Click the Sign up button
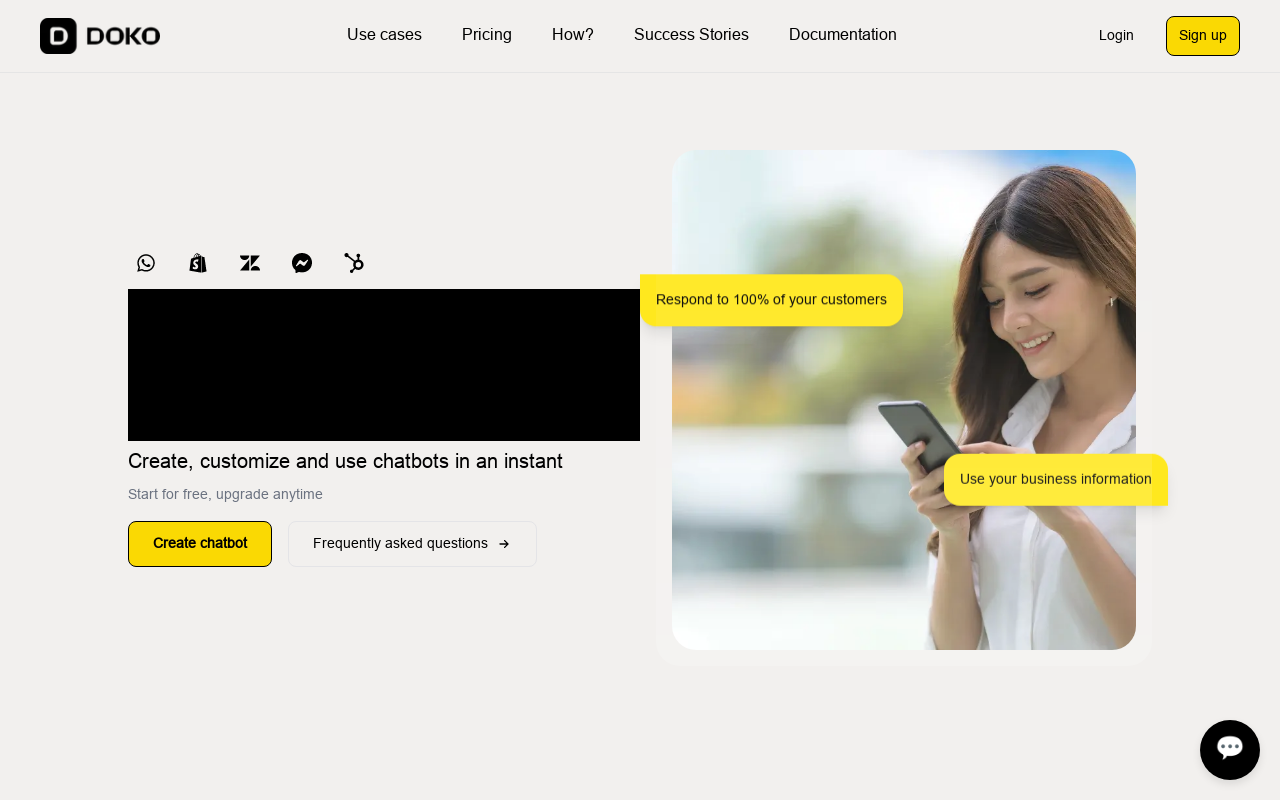This screenshot has height=800, width=1280. click(1203, 36)
